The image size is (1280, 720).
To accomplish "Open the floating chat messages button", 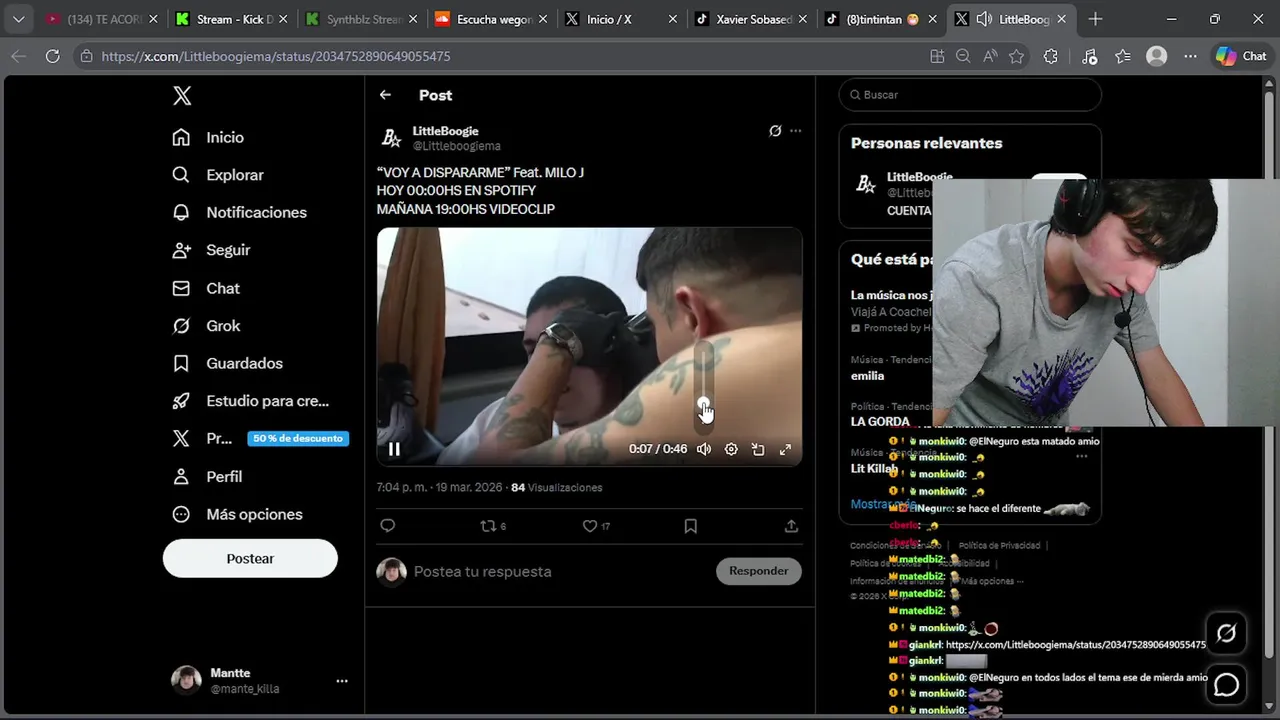I will (1226, 685).
